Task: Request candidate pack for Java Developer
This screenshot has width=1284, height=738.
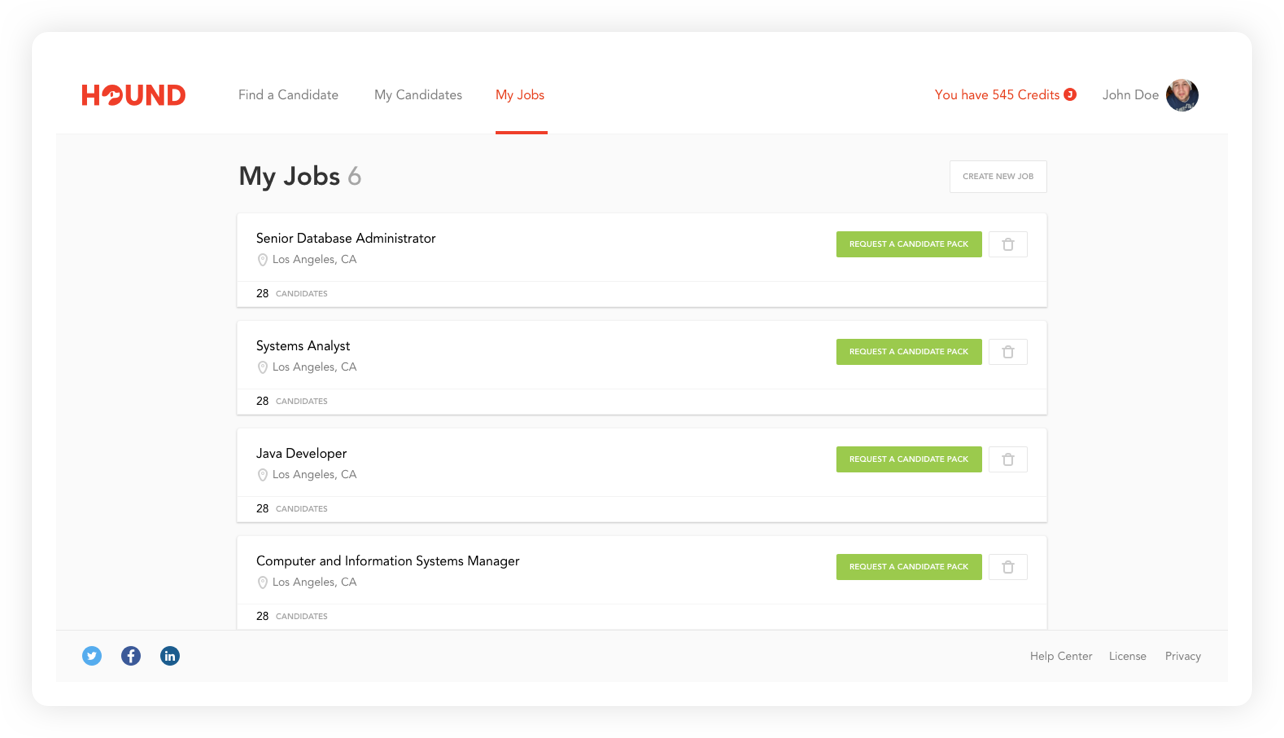Action: 909,459
